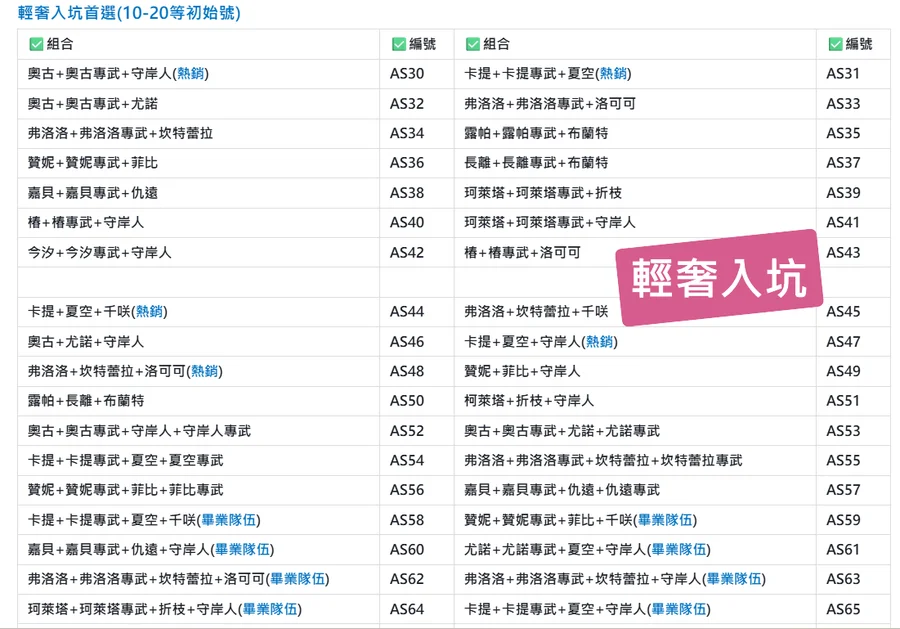Click the AS55 code cell
The height and width of the screenshot is (629, 900).
point(843,461)
